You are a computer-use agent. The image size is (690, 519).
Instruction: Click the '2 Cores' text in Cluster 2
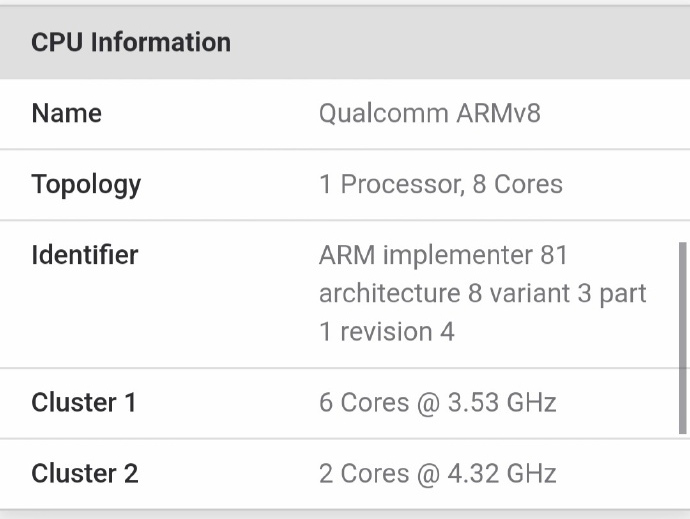(x=364, y=473)
